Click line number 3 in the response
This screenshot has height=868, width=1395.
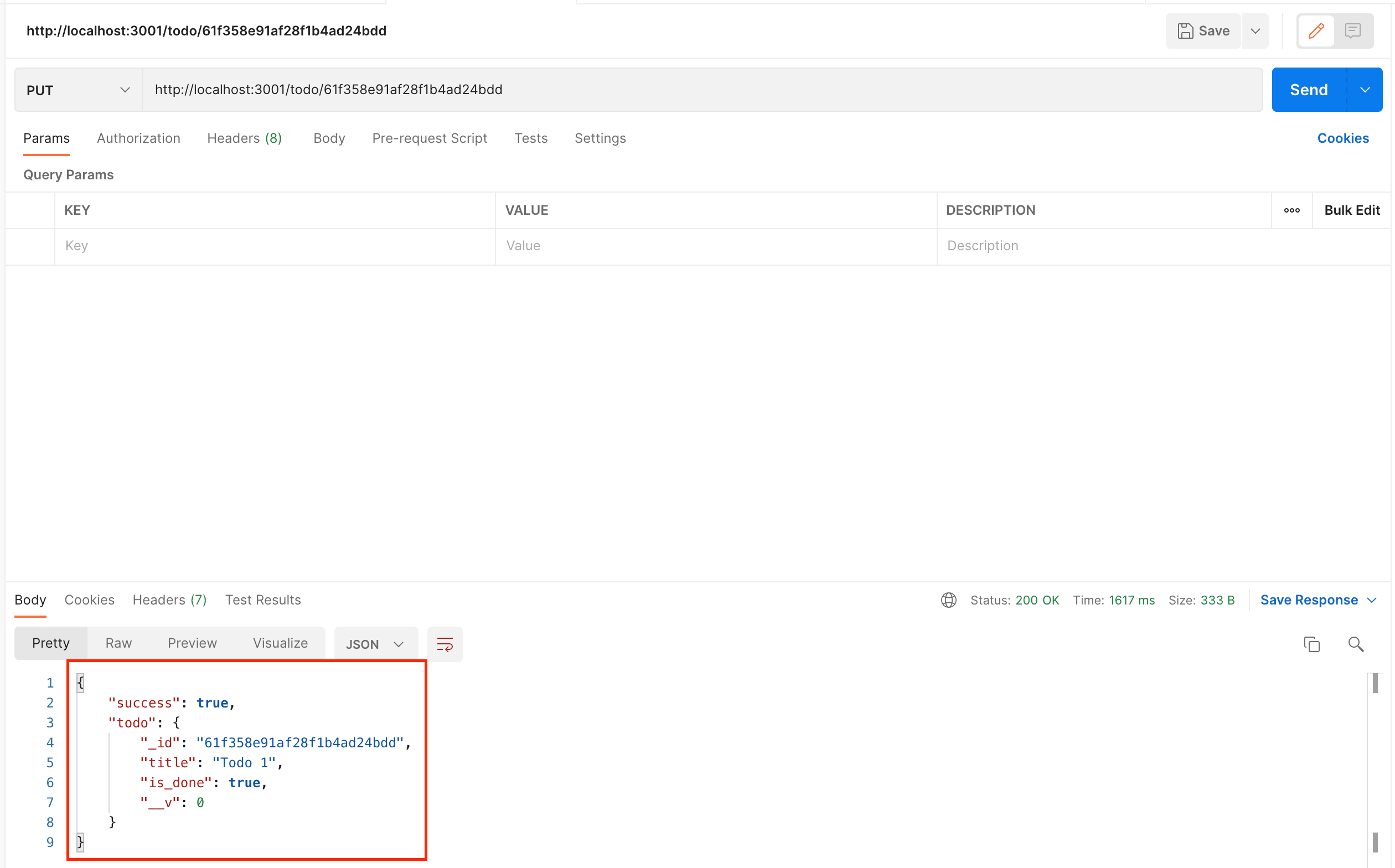click(x=50, y=723)
